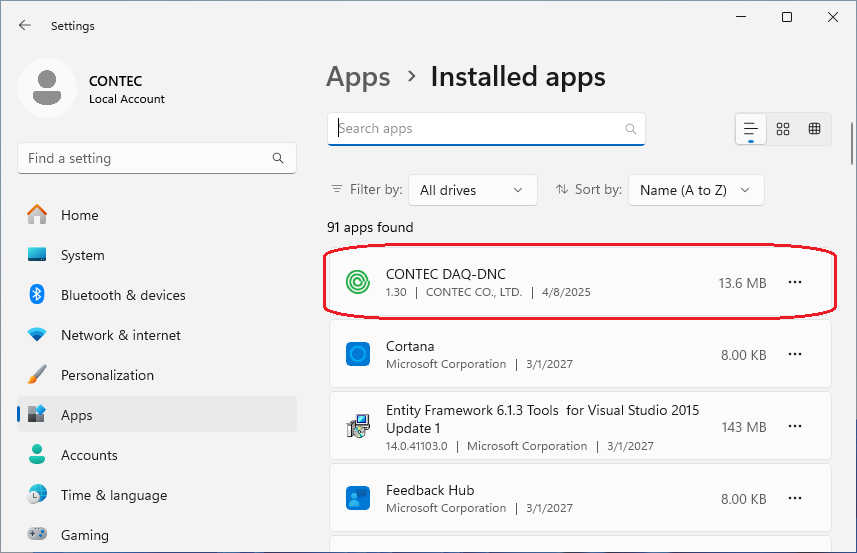Focus the Find a setting field
This screenshot has height=553, width=857.
click(157, 158)
